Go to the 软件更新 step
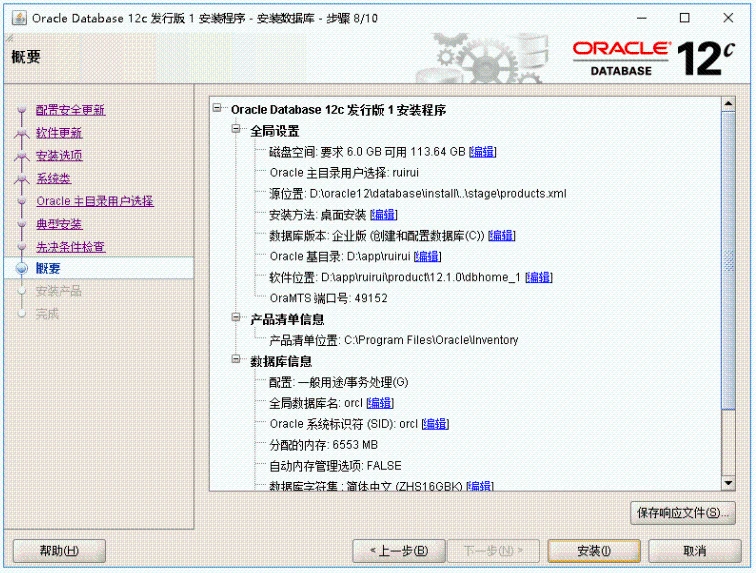 click(59, 133)
